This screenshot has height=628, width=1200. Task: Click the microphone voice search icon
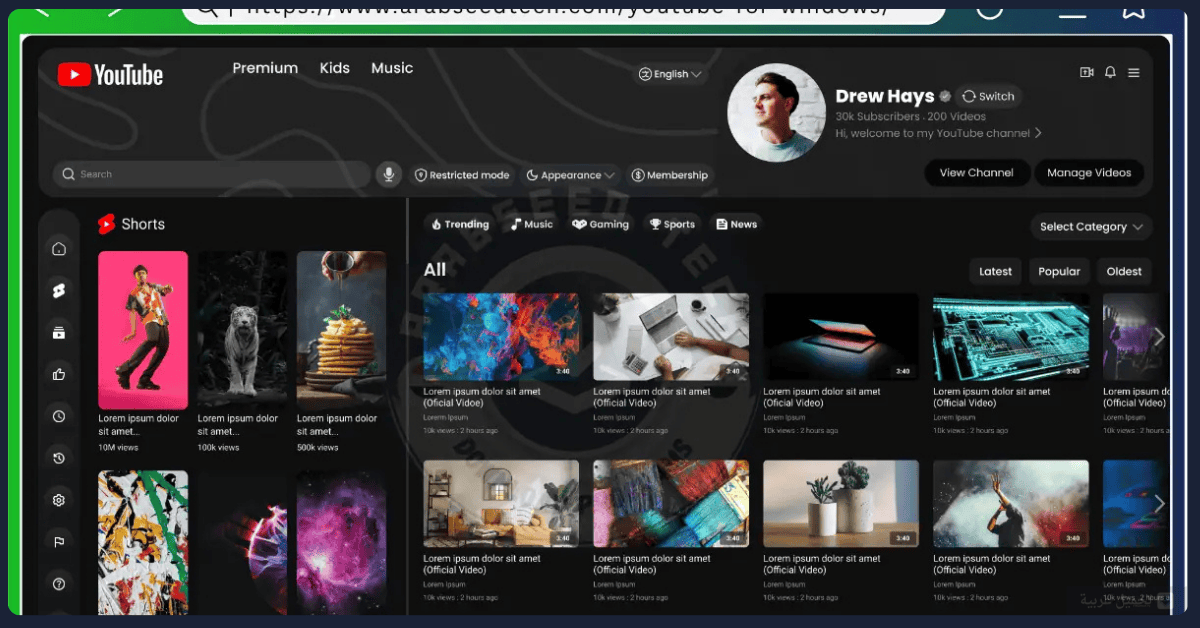pyautogui.click(x=389, y=174)
